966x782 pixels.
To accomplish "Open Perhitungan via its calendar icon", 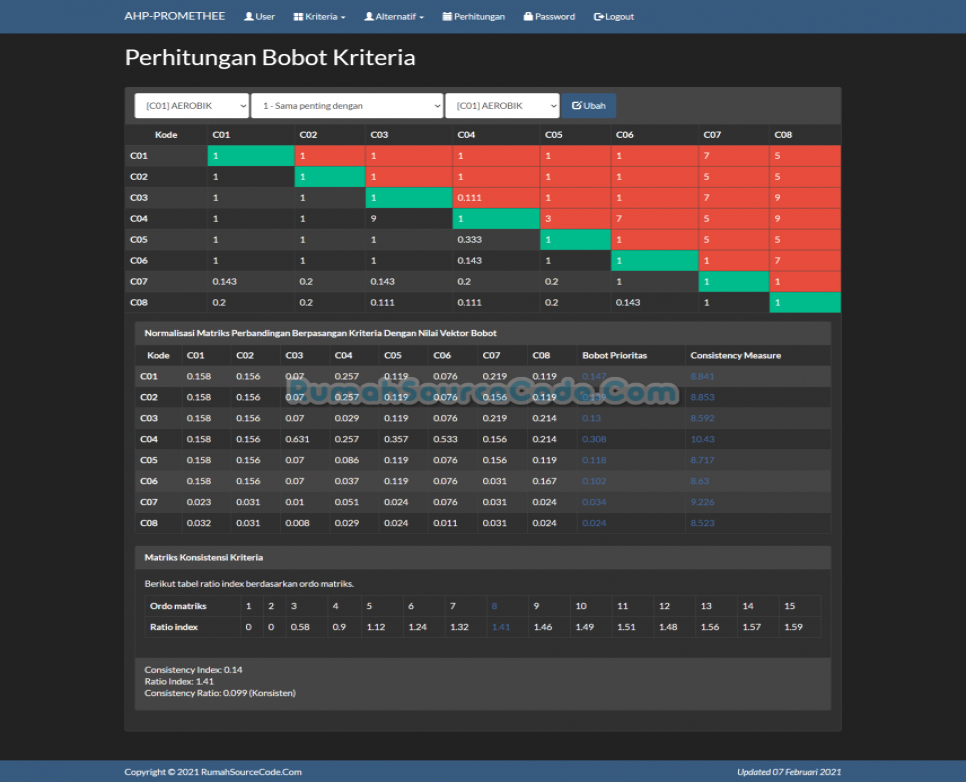I will (x=447, y=17).
